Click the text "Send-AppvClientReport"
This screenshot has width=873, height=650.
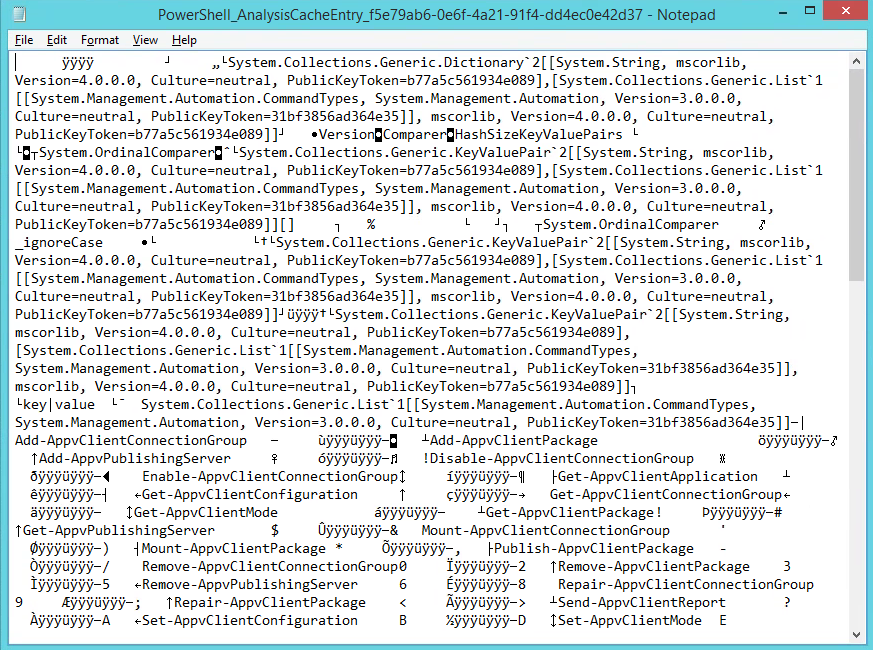pyautogui.click(x=642, y=603)
